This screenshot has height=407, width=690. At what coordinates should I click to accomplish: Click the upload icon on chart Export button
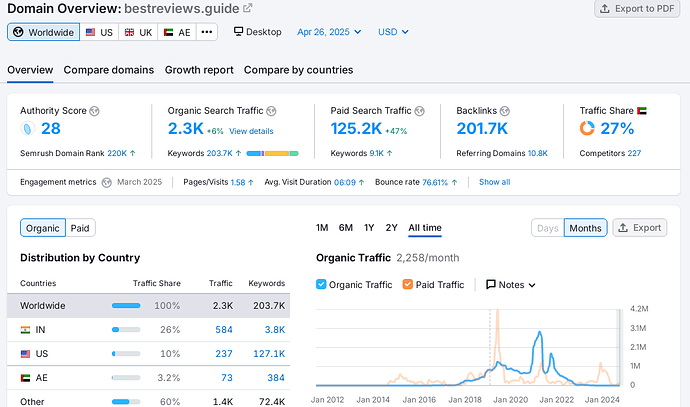click(623, 228)
